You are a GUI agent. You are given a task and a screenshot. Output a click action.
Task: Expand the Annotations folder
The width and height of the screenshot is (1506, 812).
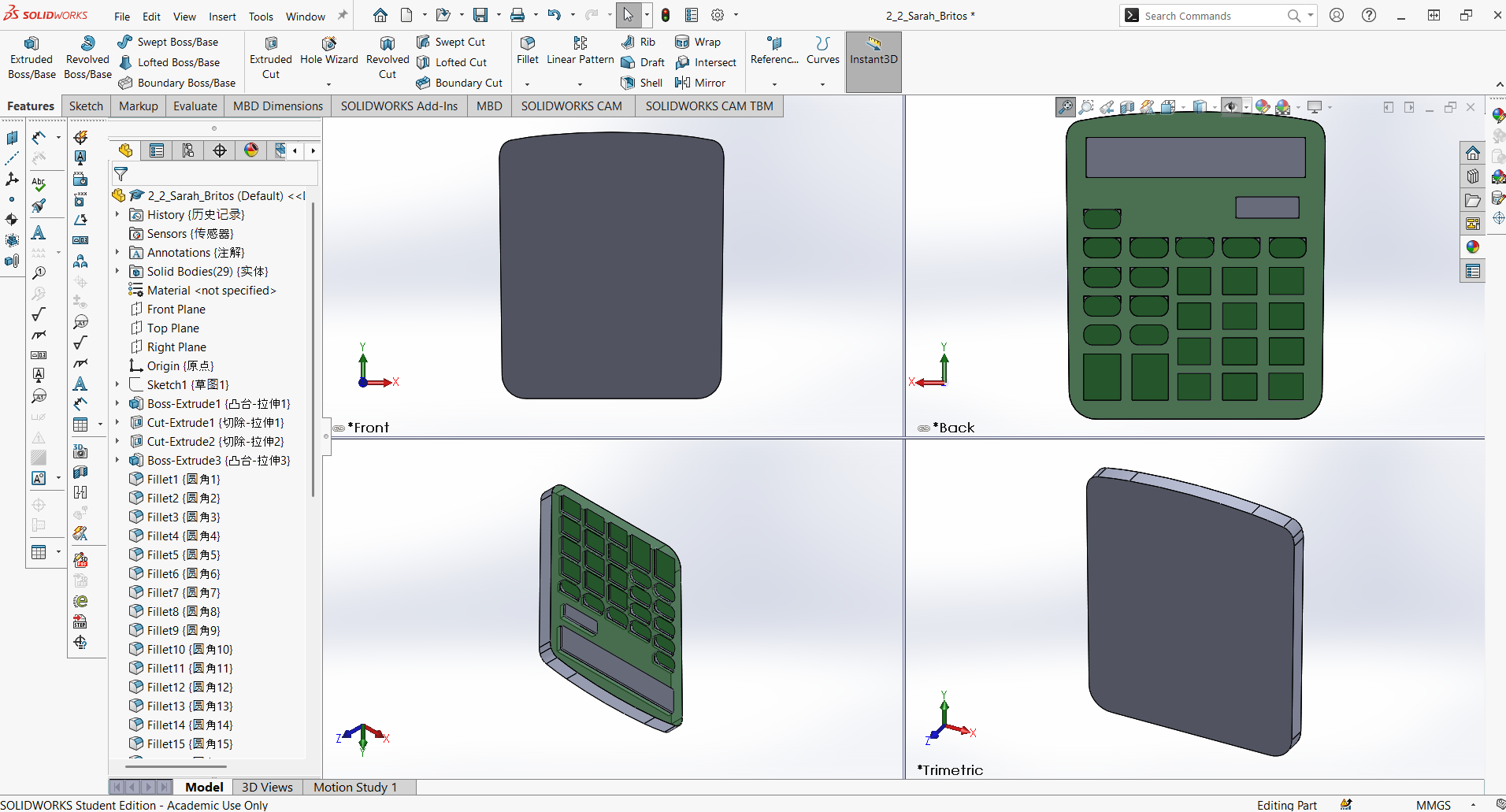click(117, 252)
